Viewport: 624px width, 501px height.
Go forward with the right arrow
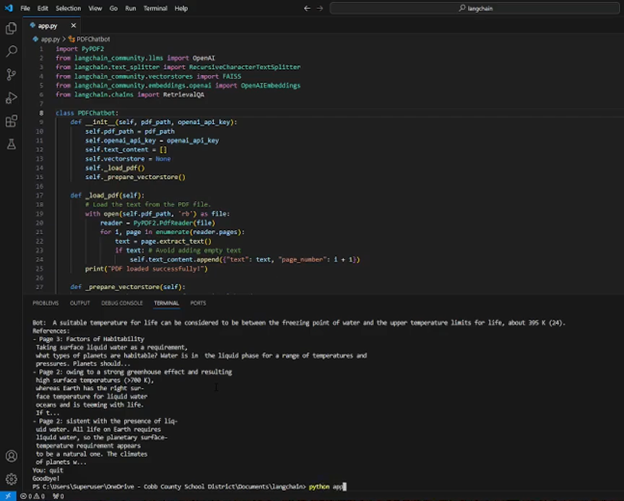pos(320,8)
